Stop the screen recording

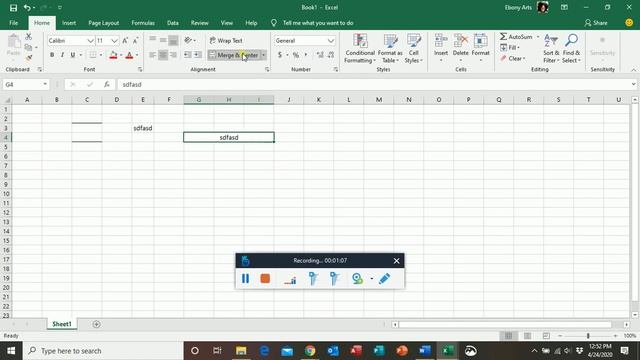point(265,278)
